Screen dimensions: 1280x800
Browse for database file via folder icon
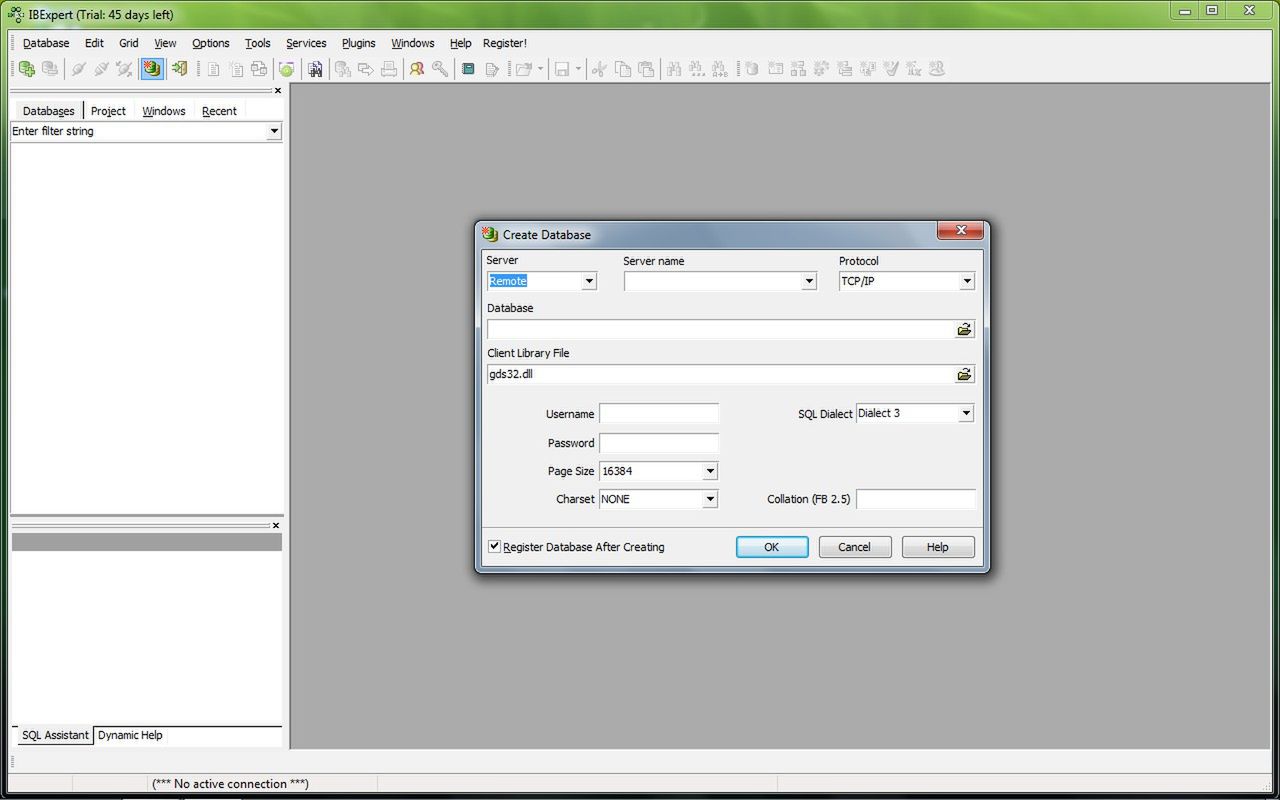click(964, 329)
